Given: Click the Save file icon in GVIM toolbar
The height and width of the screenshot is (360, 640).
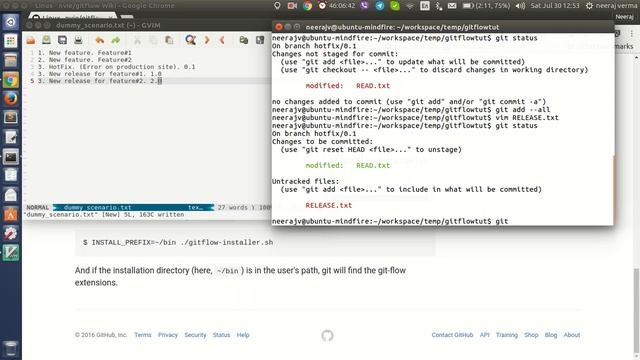Looking at the screenshot, I should click(47, 40).
